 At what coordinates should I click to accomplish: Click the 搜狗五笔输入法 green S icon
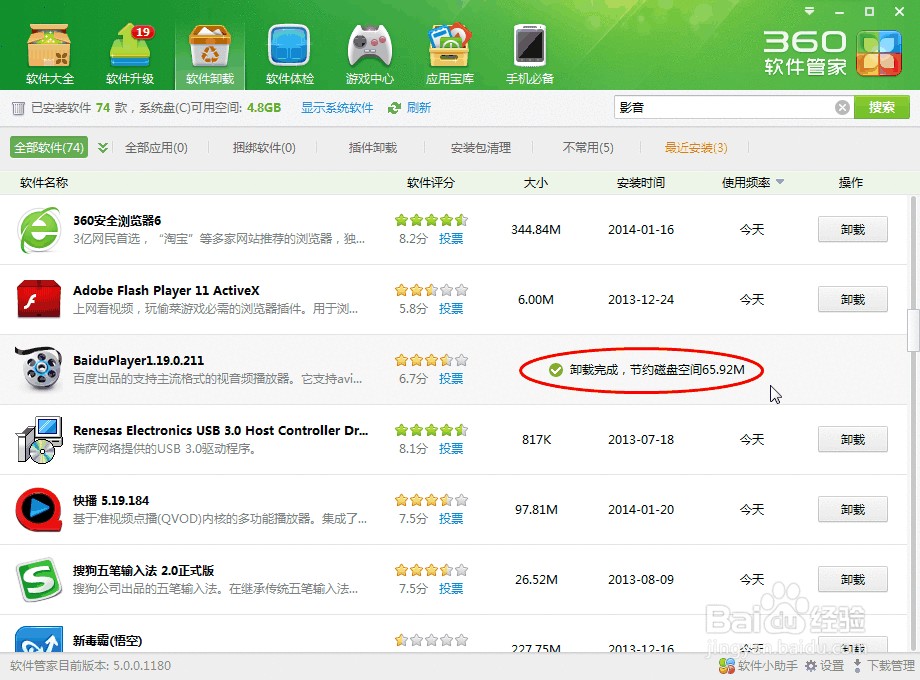tap(39, 579)
